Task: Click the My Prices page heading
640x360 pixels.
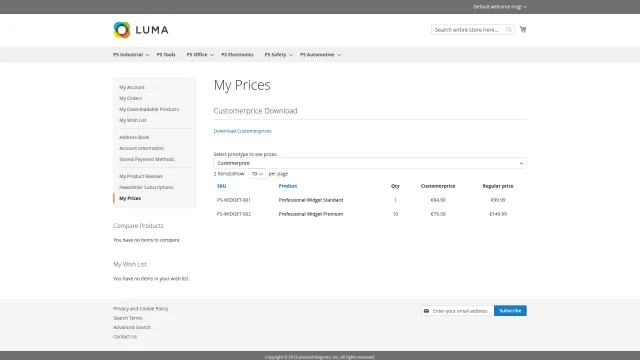Action: (x=242, y=85)
